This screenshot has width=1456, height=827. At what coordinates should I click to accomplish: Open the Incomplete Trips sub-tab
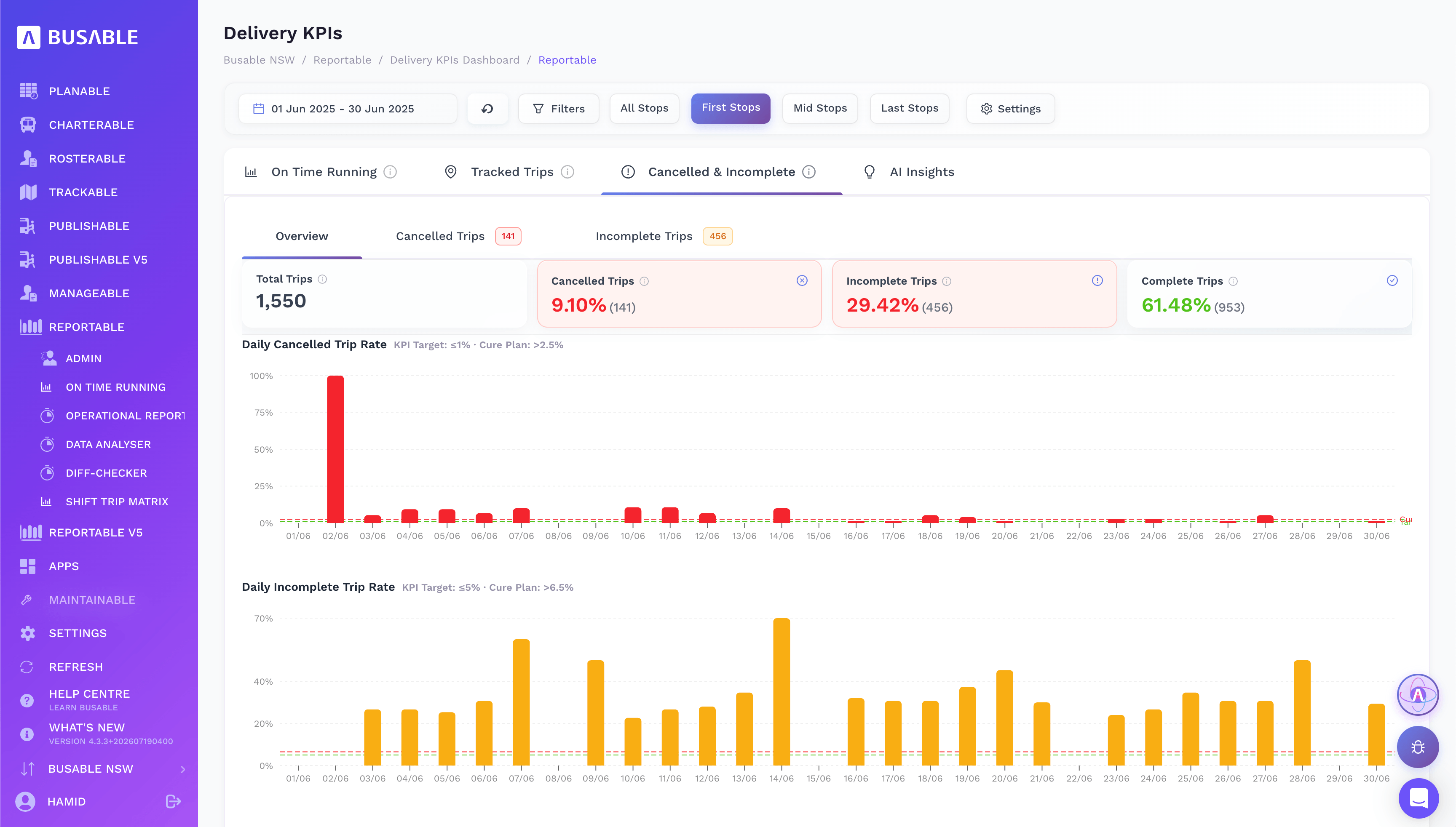click(x=664, y=236)
